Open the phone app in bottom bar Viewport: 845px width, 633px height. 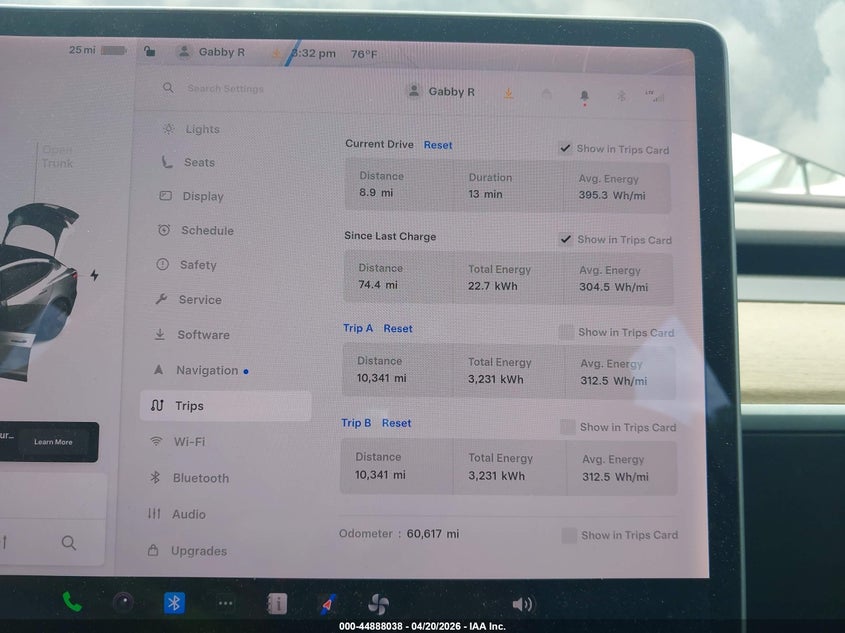tap(72, 602)
